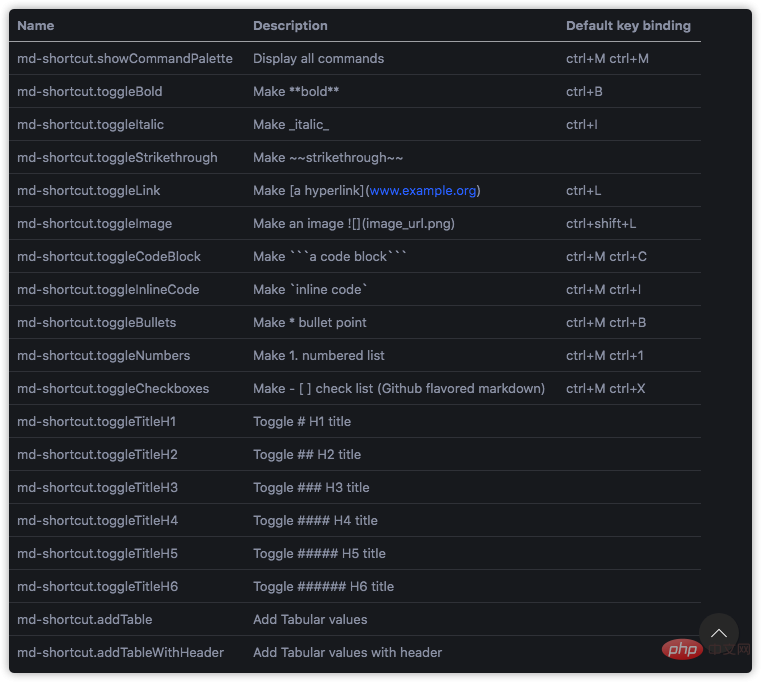Click the Default key binding column header
Viewport: 761px width, 682px height.
tap(628, 26)
